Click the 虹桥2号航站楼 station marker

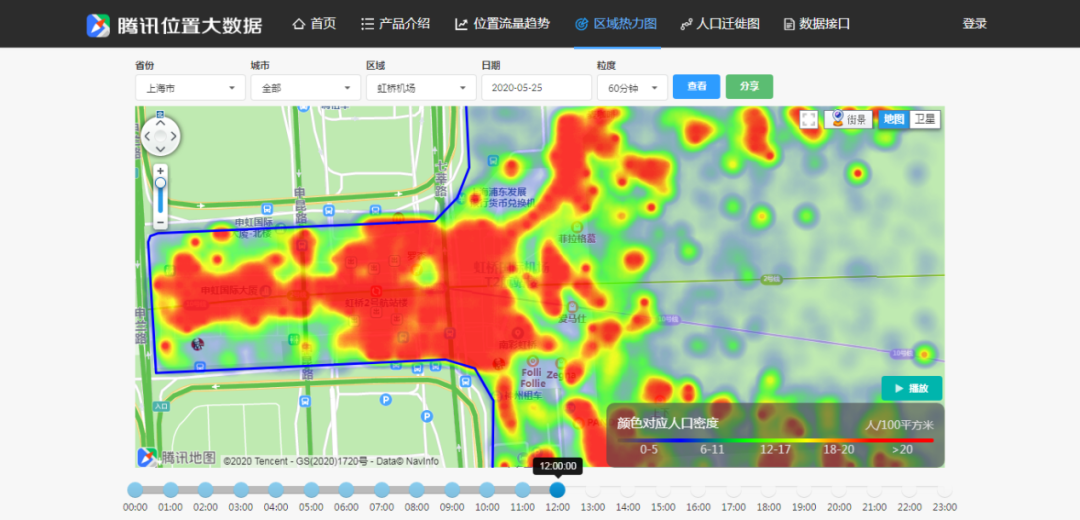point(377,291)
